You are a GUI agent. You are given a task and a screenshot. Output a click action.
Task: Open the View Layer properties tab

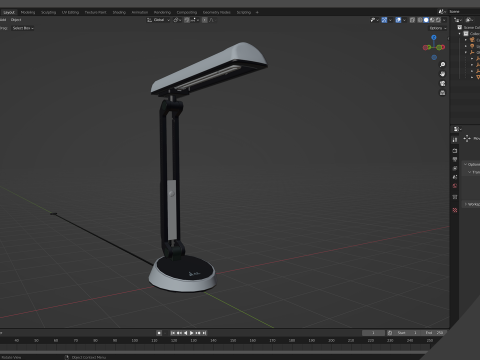tap(455, 168)
